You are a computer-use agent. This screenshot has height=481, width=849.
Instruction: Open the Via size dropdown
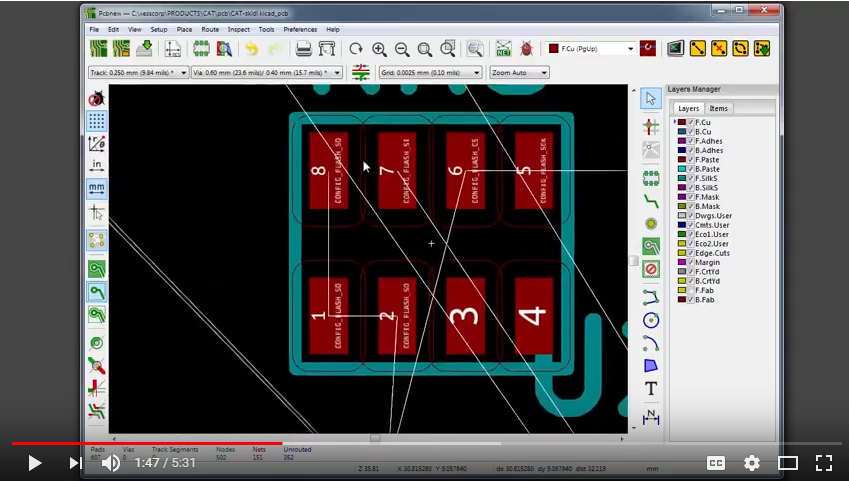267,73
